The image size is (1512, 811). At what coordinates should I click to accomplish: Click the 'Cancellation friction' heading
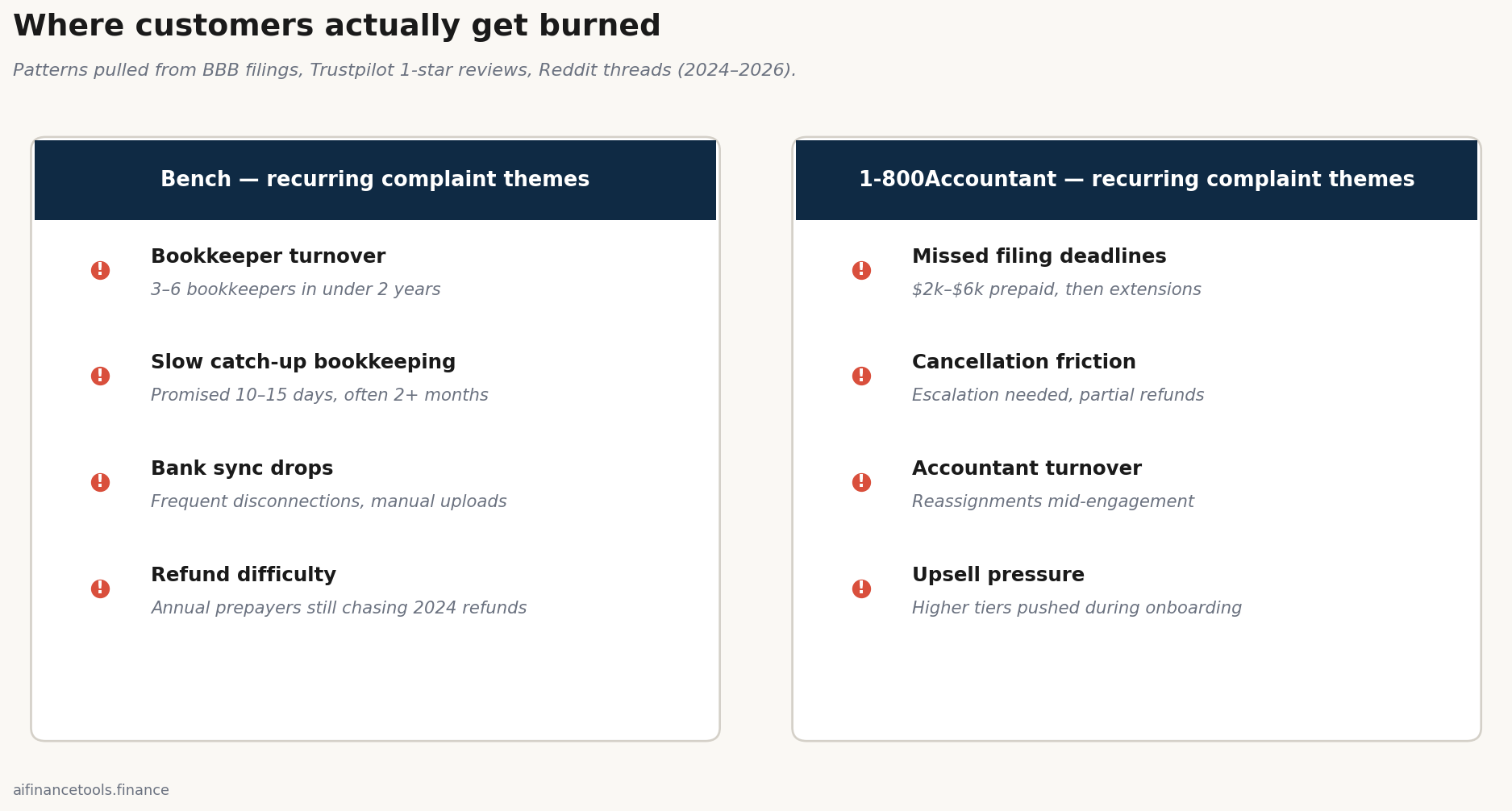pos(1024,363)
